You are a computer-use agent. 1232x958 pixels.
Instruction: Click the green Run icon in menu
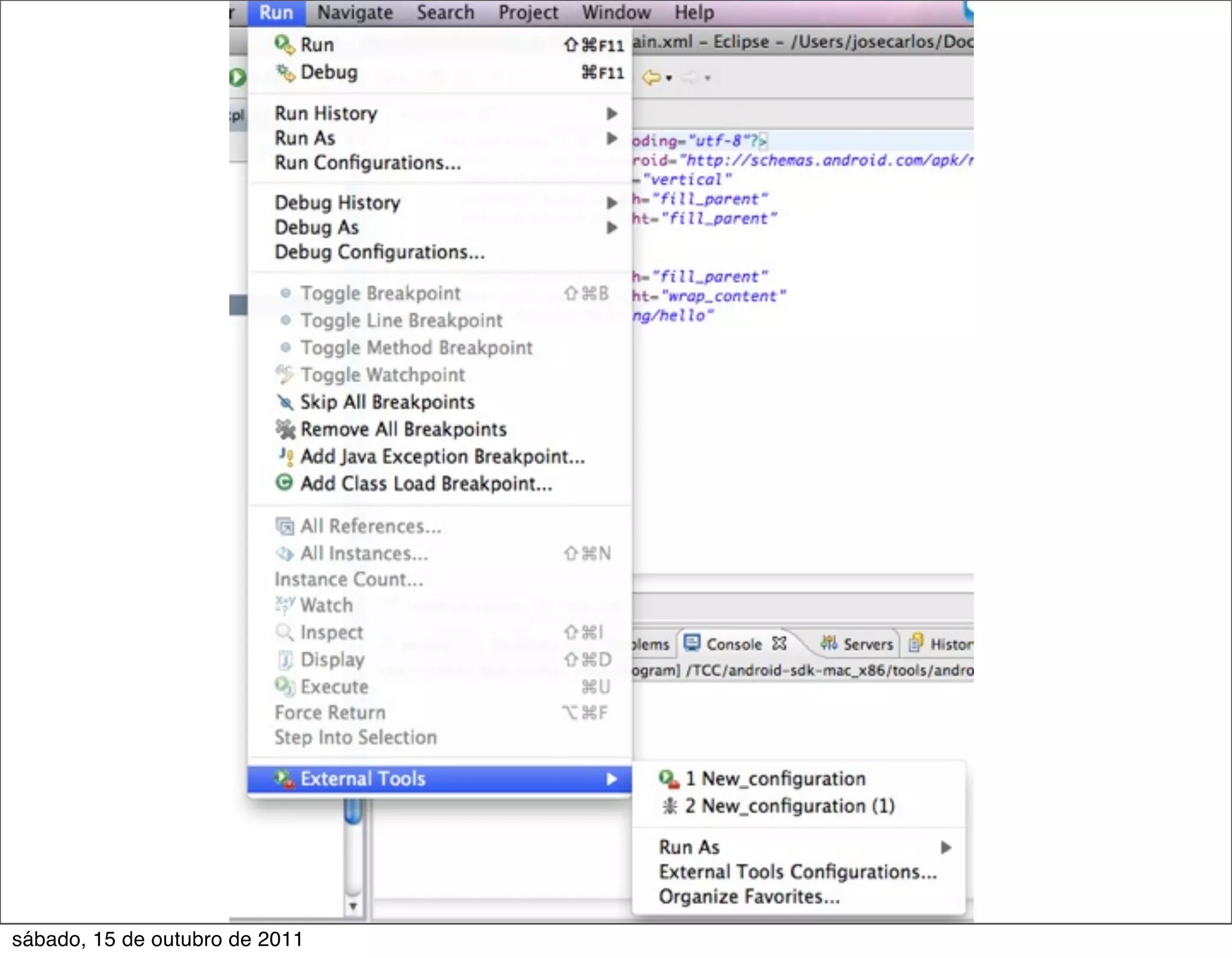[x=284, y=45]
